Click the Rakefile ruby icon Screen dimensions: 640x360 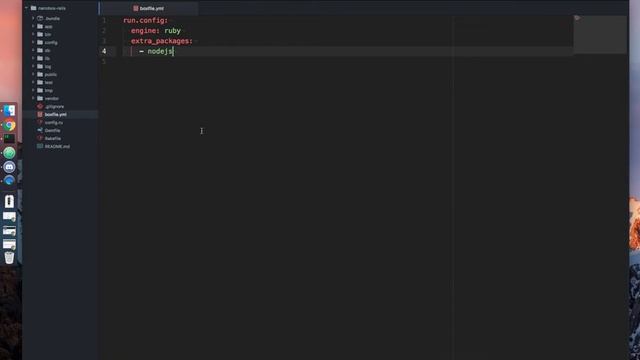pyautogui.click(x=40, y=138)
